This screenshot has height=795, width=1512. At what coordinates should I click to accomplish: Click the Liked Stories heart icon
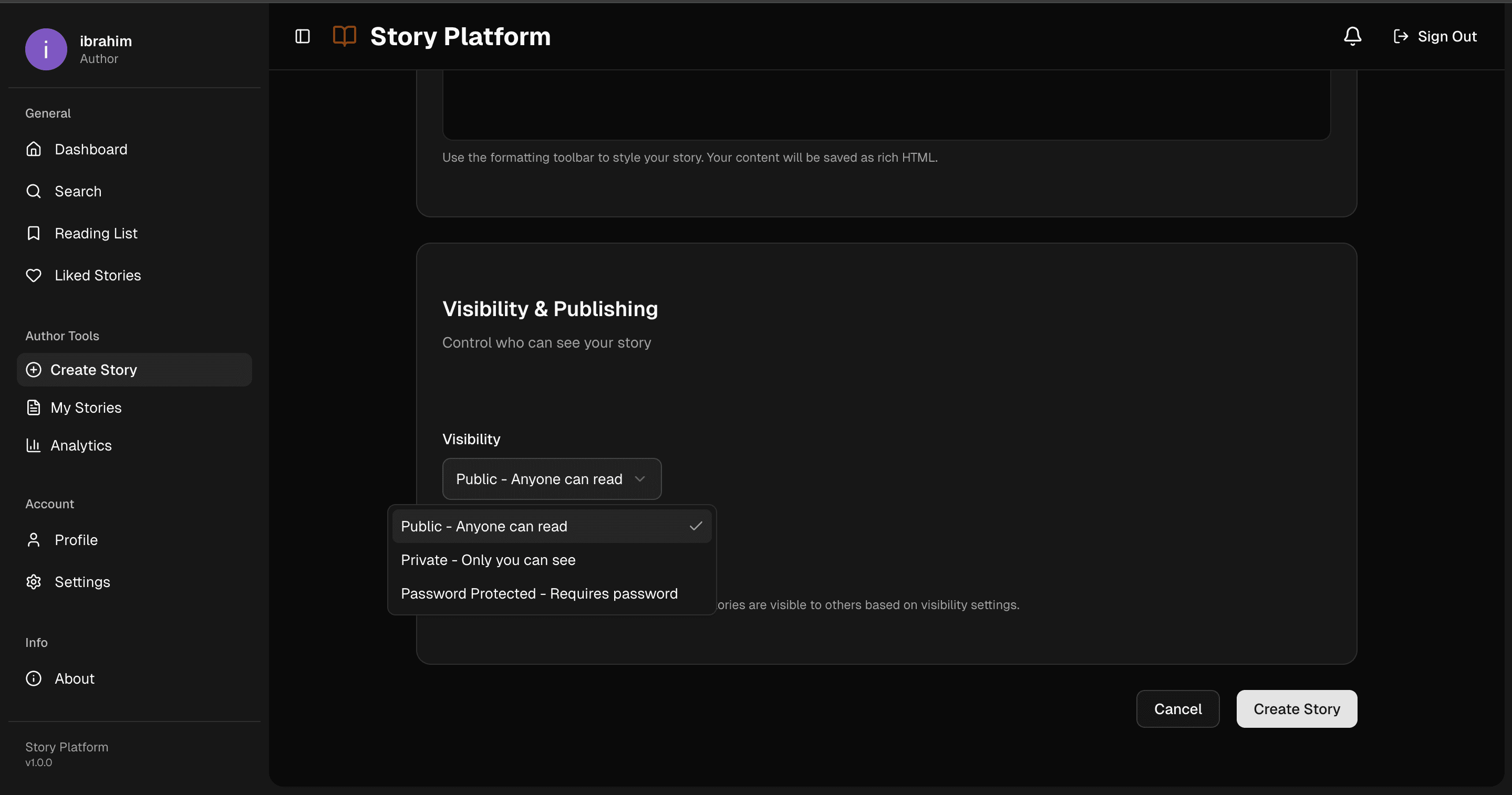click(34, 275)
